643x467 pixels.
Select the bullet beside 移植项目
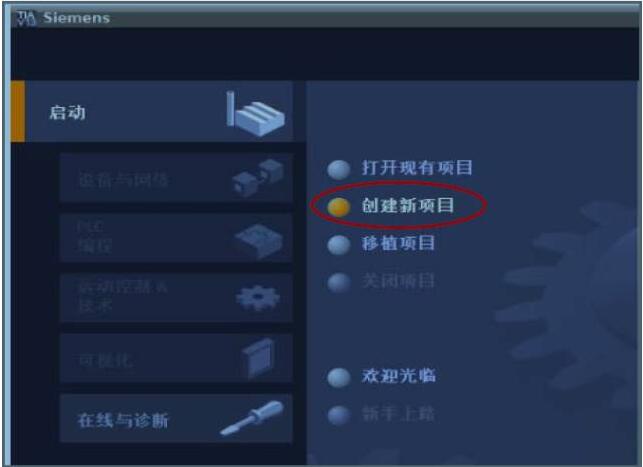click(339, 245)
